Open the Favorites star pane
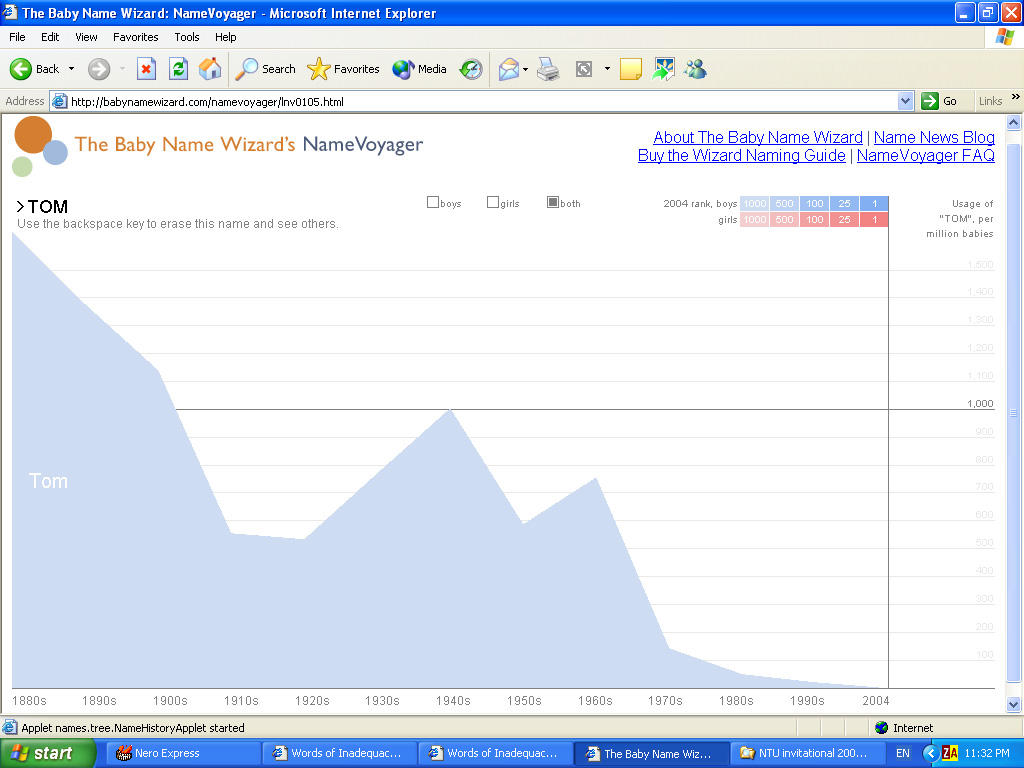This screenshot has width=1024, height=768. (344, 69)
